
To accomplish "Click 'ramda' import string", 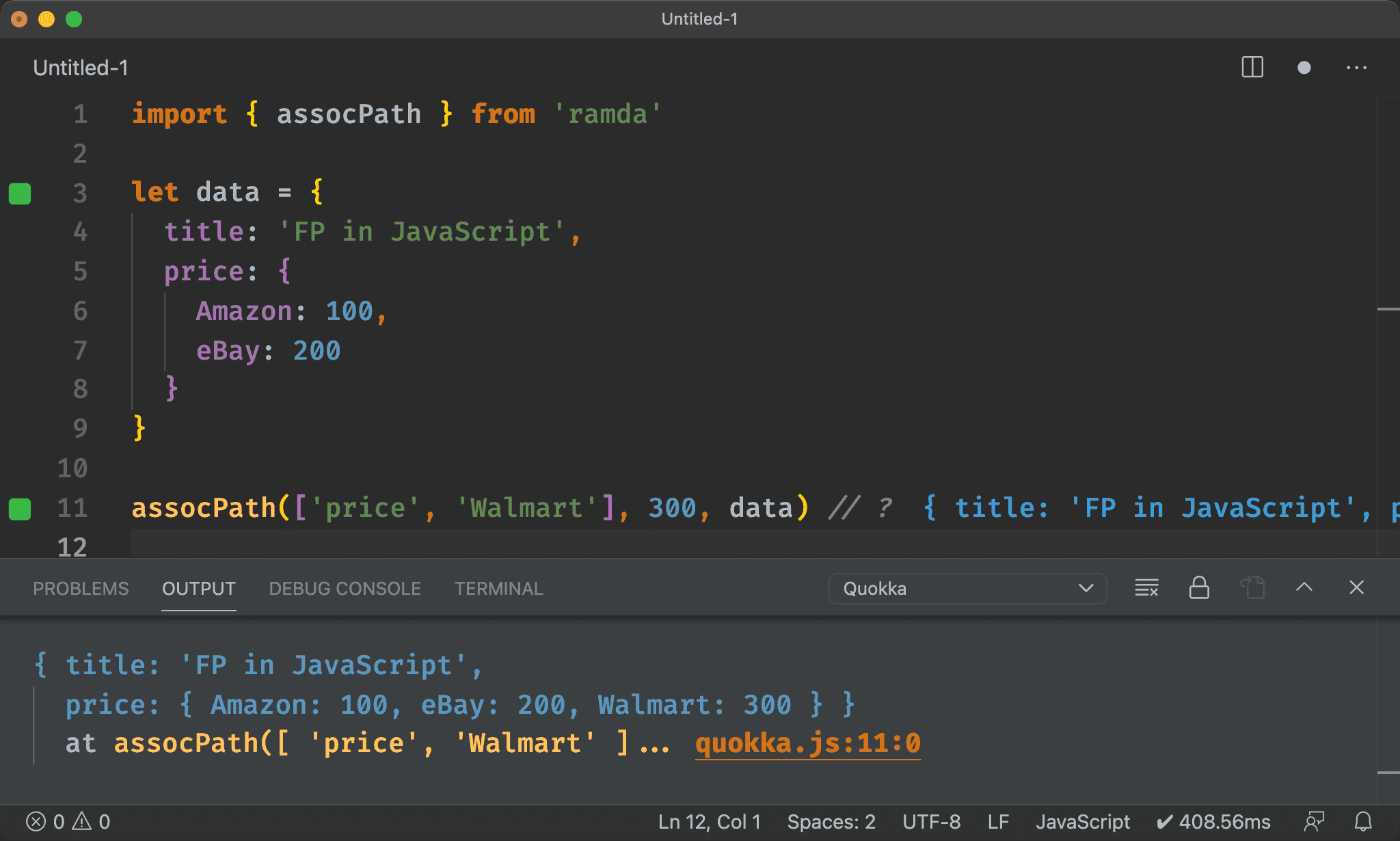I will [607, 114].
